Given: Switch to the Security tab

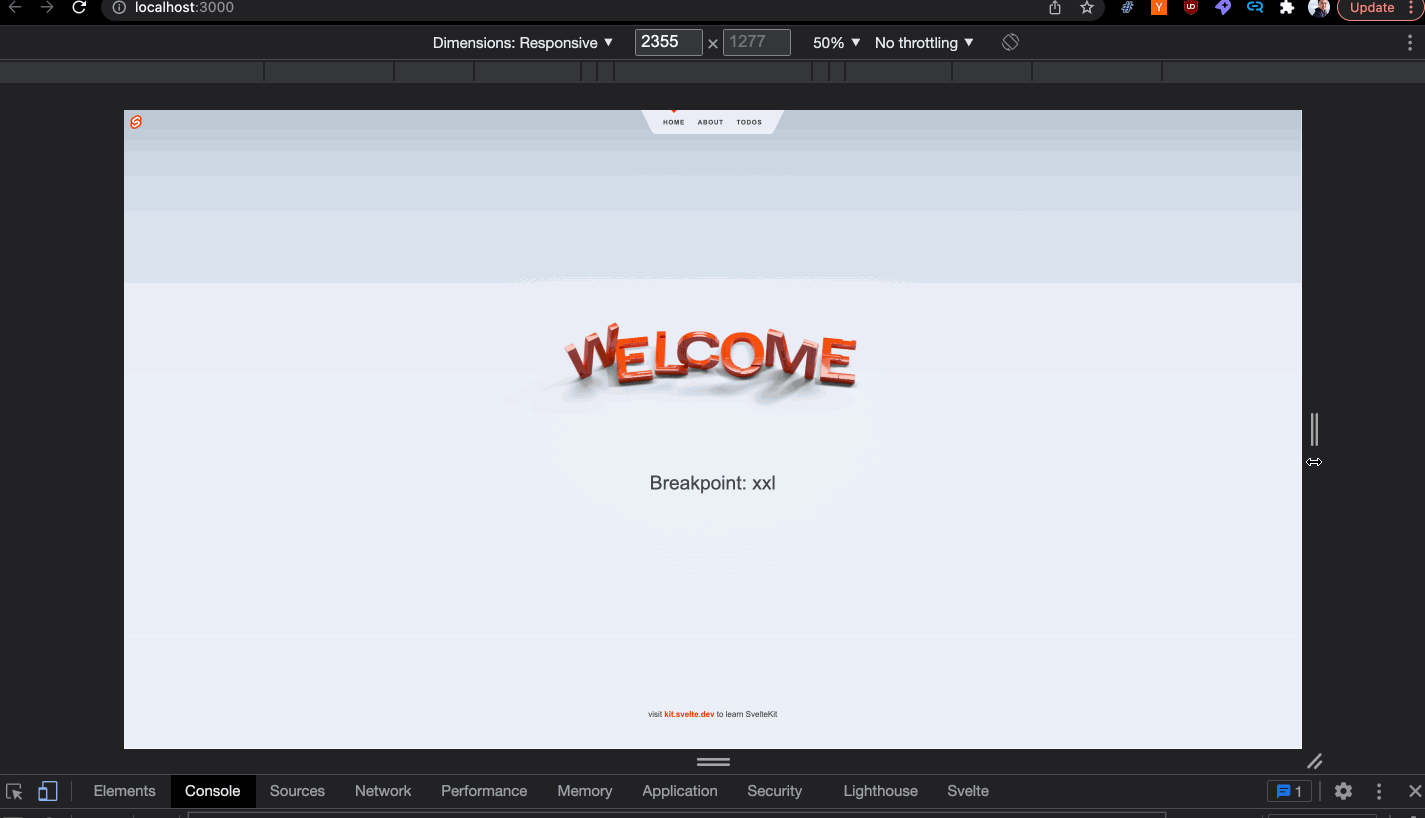Looking at the screenshot, I should coord(775,791).
